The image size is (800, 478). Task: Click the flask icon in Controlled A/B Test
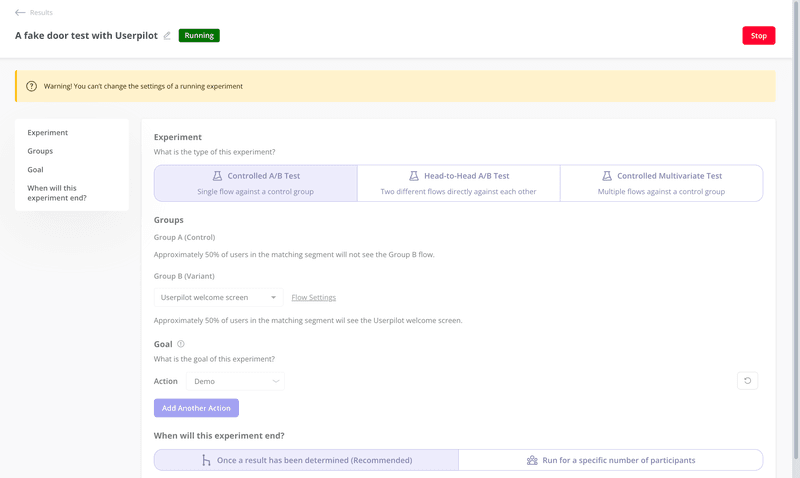217,176
